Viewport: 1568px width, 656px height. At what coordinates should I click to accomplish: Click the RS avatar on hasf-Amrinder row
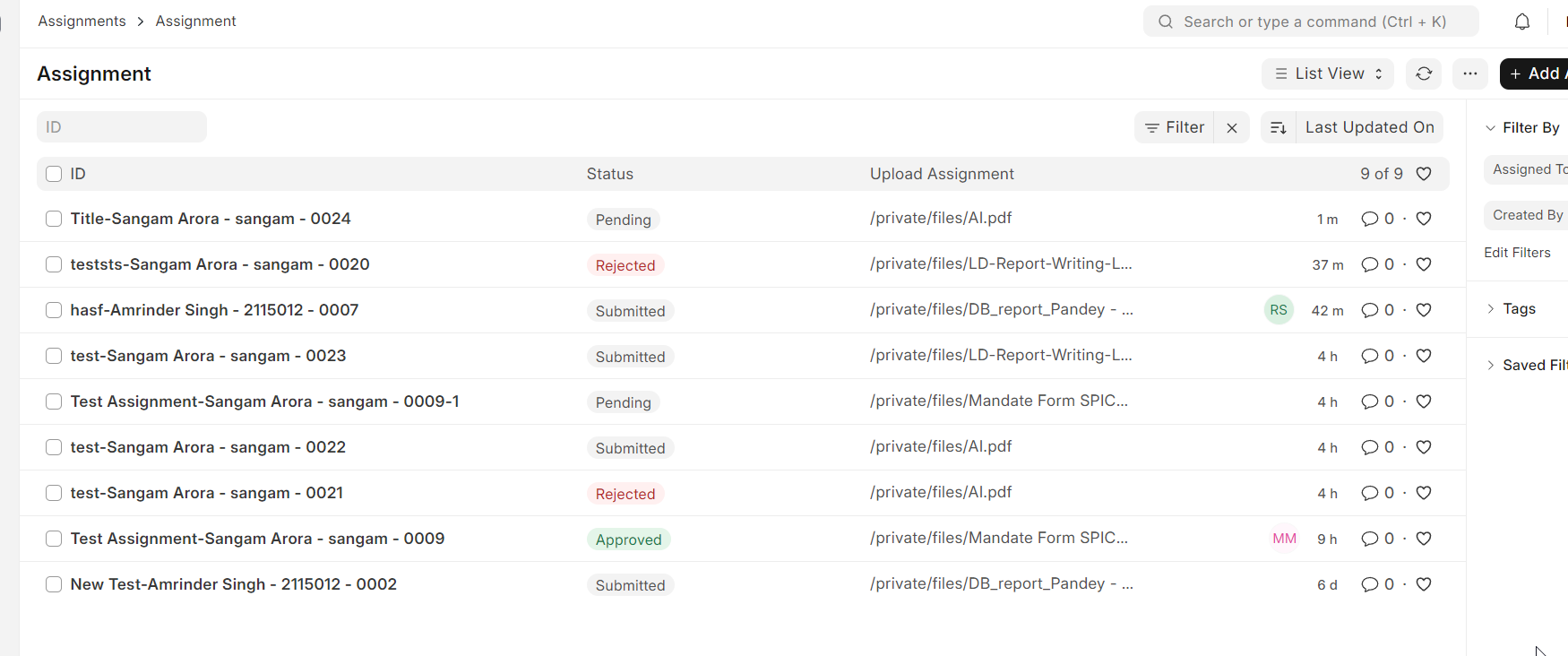tap(1279, 310)
